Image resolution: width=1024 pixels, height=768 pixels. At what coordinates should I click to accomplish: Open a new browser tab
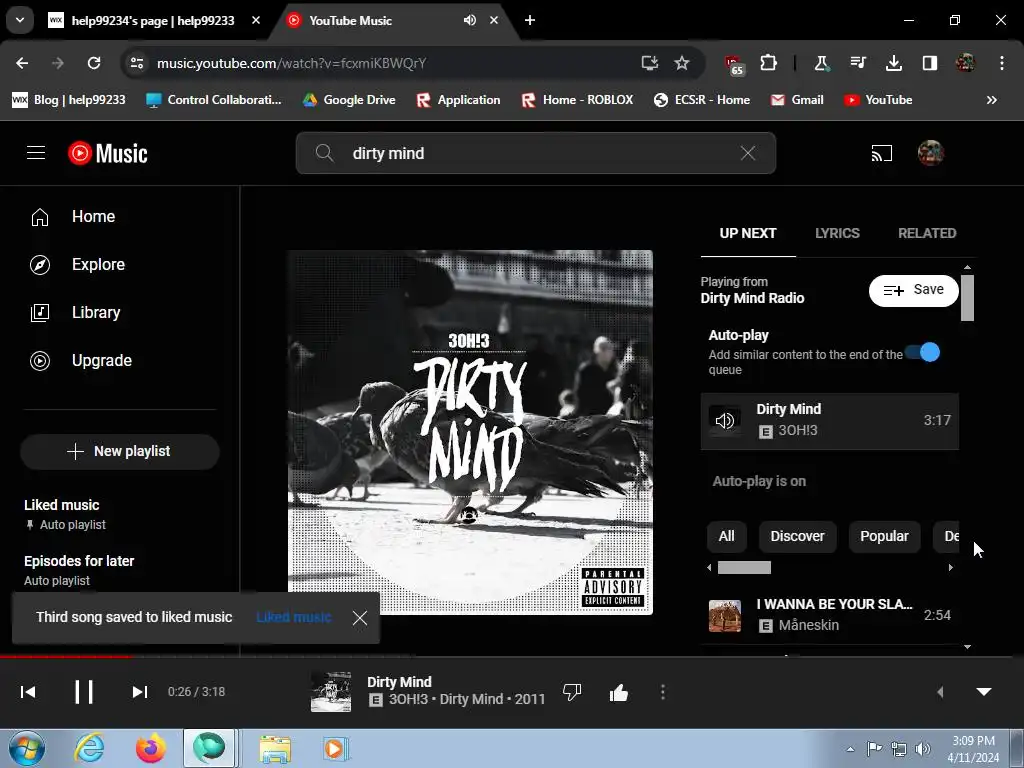pyautogui.click(x=530, y=20)
